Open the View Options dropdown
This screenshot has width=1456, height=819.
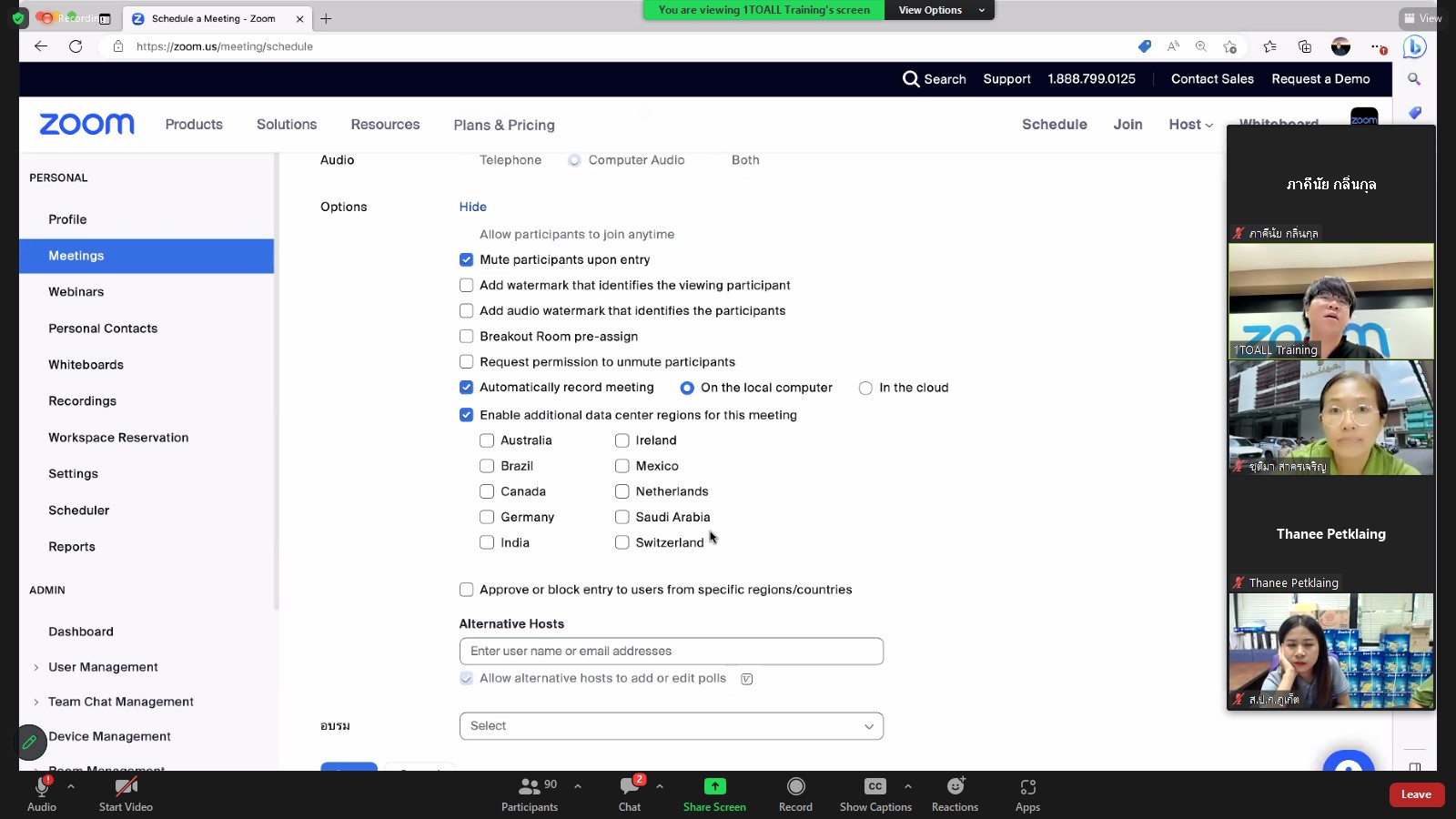(941, 10)
